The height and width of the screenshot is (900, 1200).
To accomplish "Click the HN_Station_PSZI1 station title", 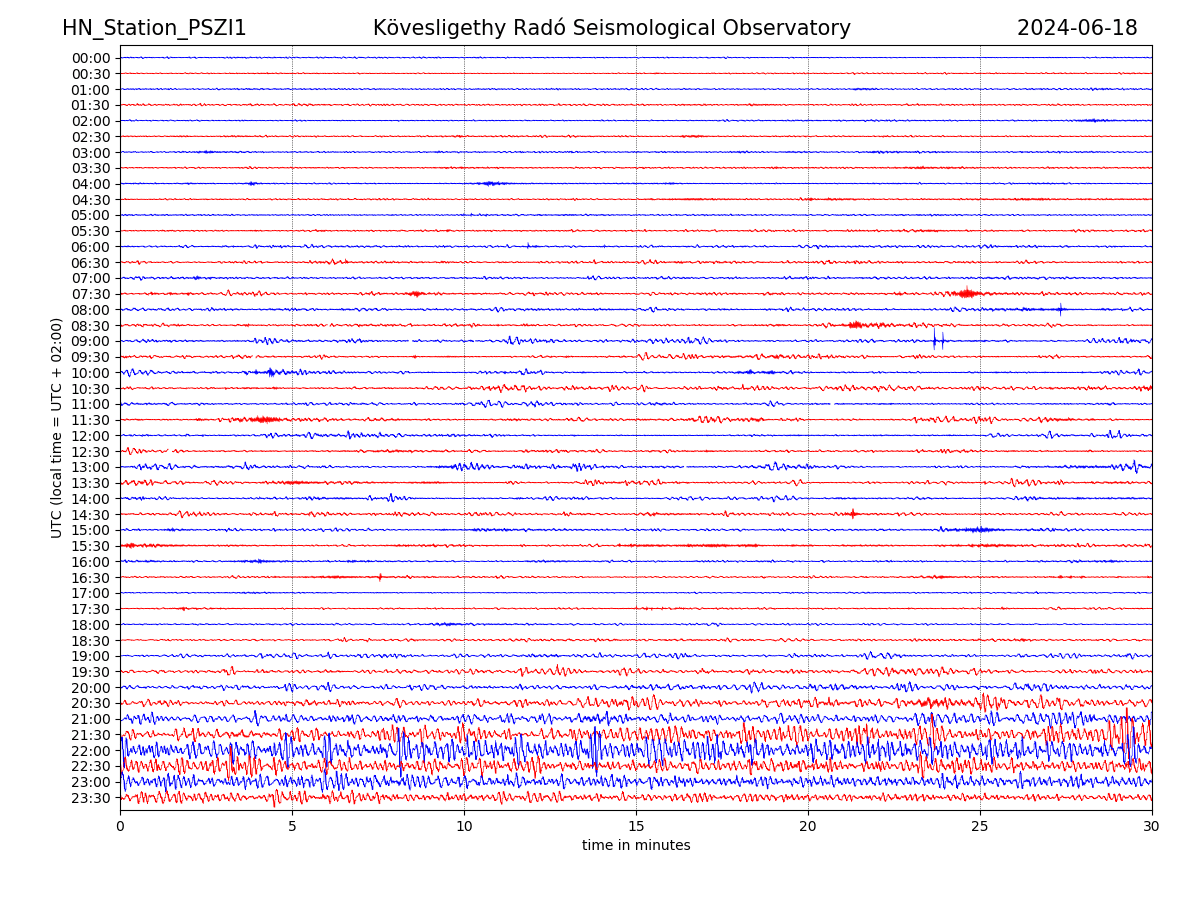I will 154,28.
